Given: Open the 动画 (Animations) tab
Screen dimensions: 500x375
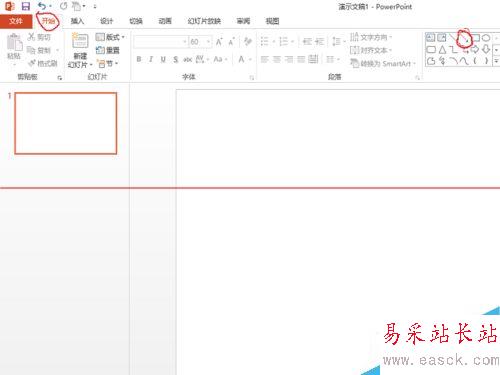Looking at the screenshot, I should 165,21.
